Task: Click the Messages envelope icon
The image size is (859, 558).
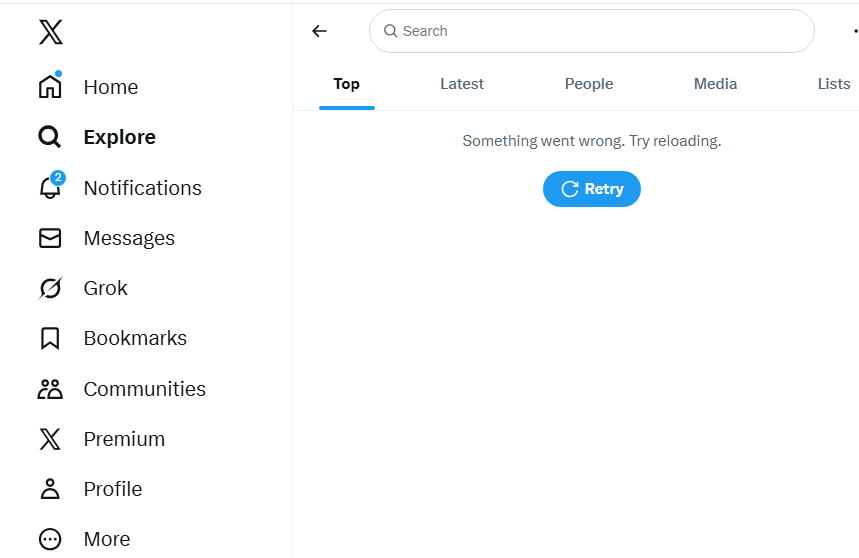Action: tap(50, 238)
